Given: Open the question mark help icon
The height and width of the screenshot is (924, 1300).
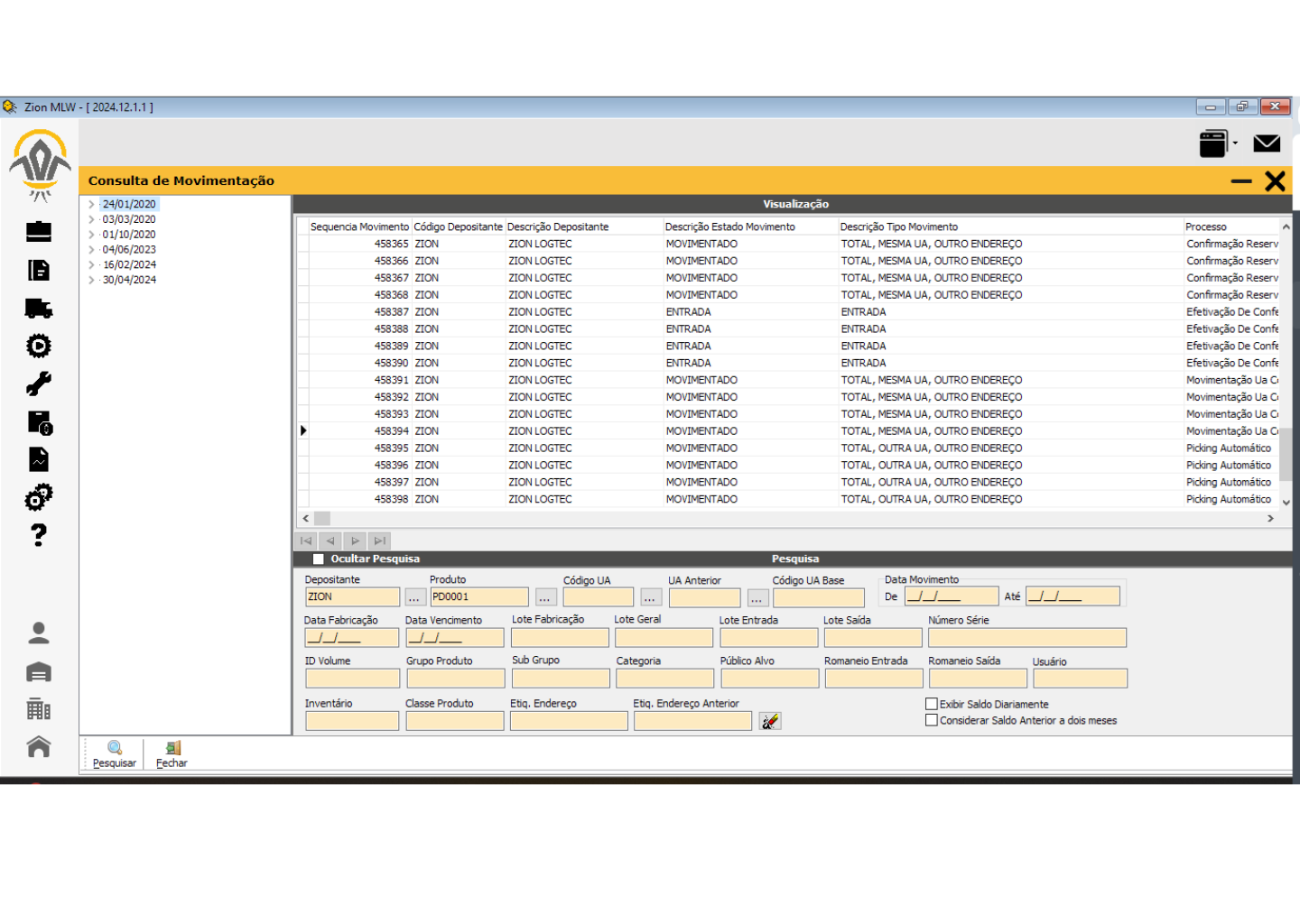Looking at the screenshot, I should (38, 535).
